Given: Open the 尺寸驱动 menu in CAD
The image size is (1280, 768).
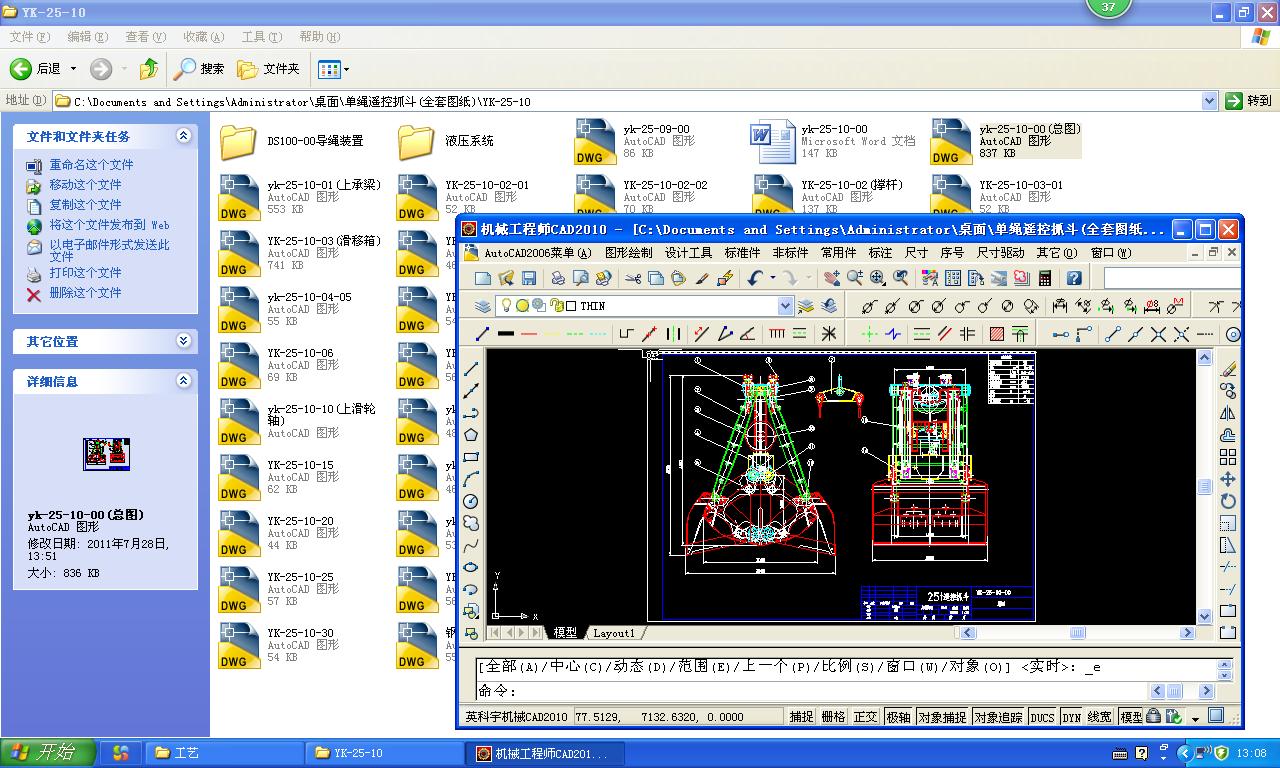Looking at the screenshot, I should pyautogui.click(x=1001, y=253).
